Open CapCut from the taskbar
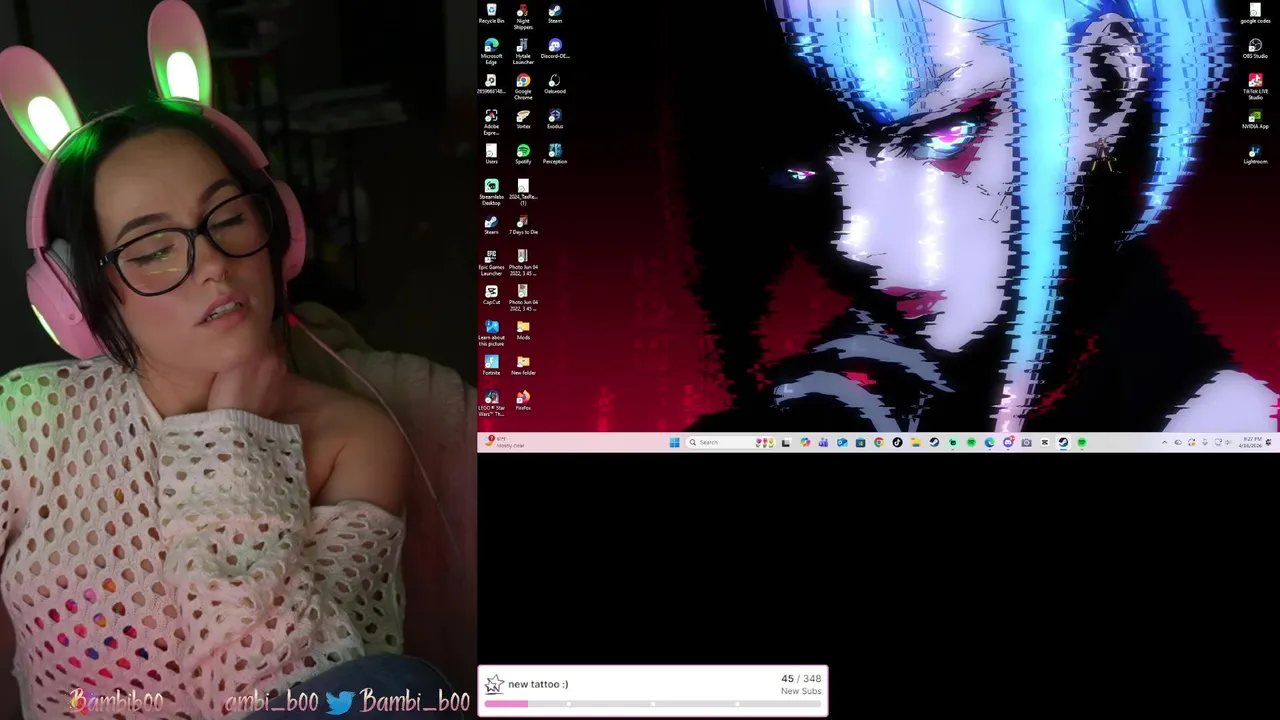 [1045, 442]
